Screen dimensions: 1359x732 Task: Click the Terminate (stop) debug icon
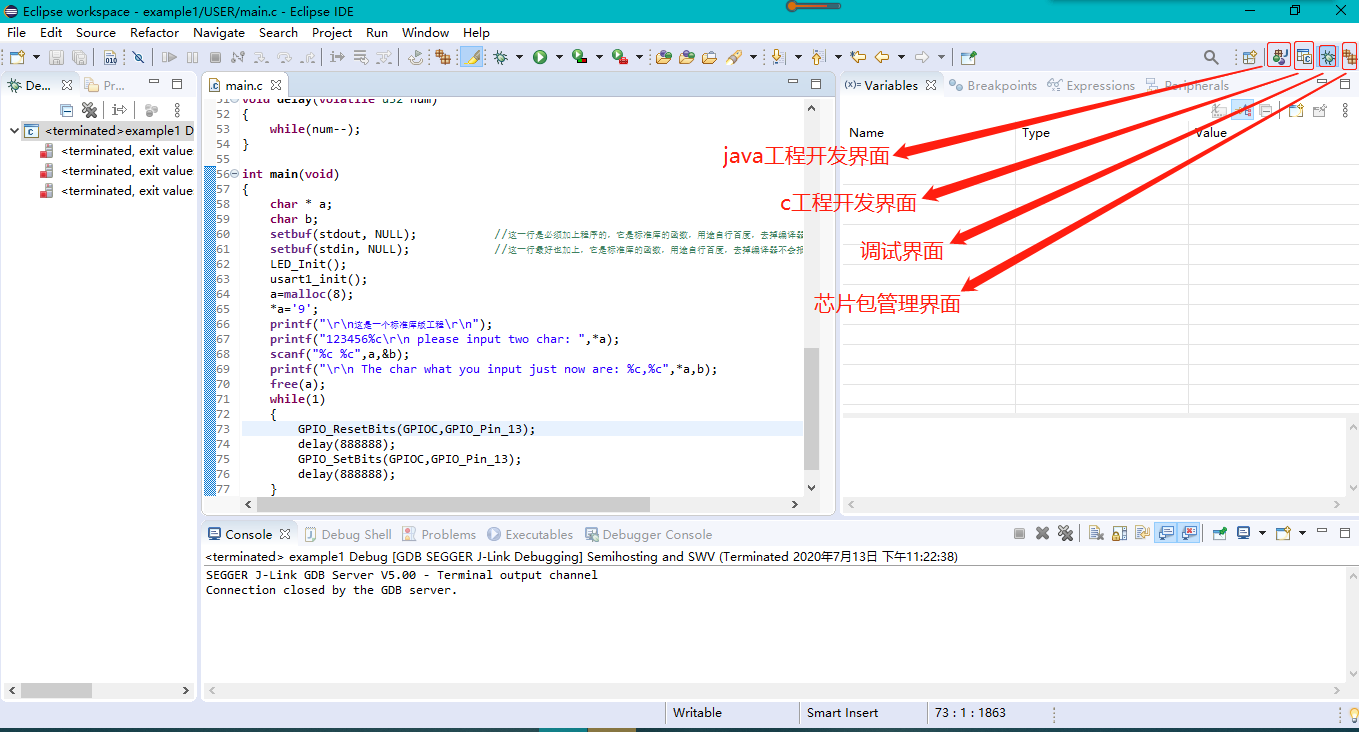pos(215,57)
